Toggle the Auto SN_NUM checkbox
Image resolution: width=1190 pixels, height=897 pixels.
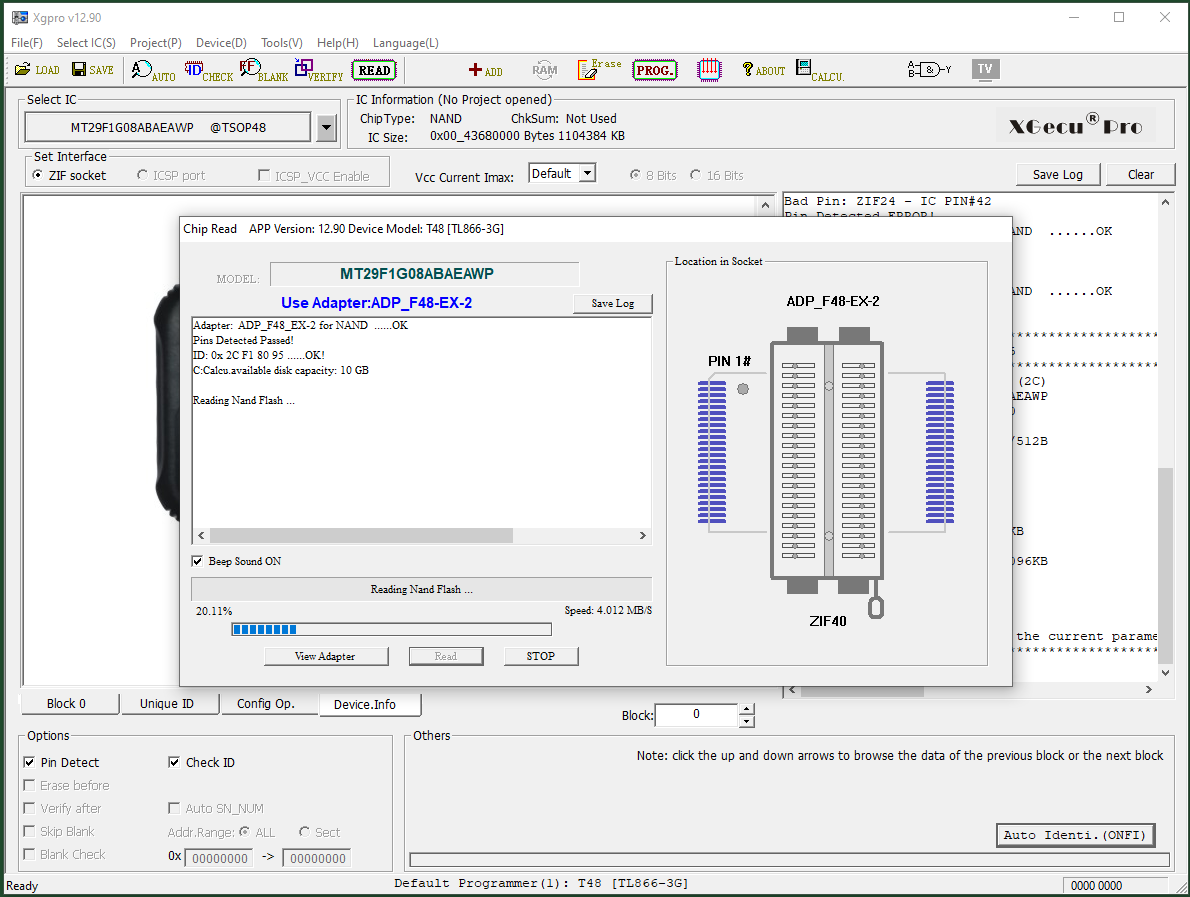[174, 808]
